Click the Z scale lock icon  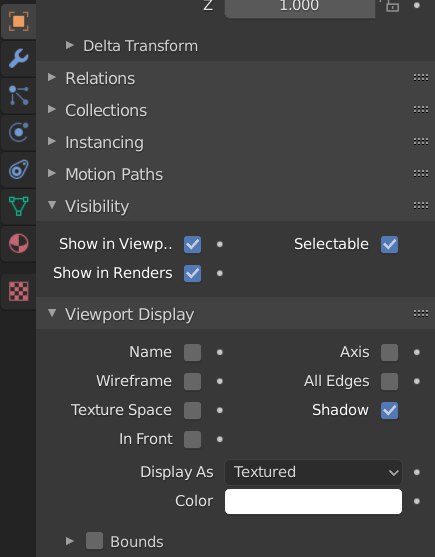click(x=392, y=5)
